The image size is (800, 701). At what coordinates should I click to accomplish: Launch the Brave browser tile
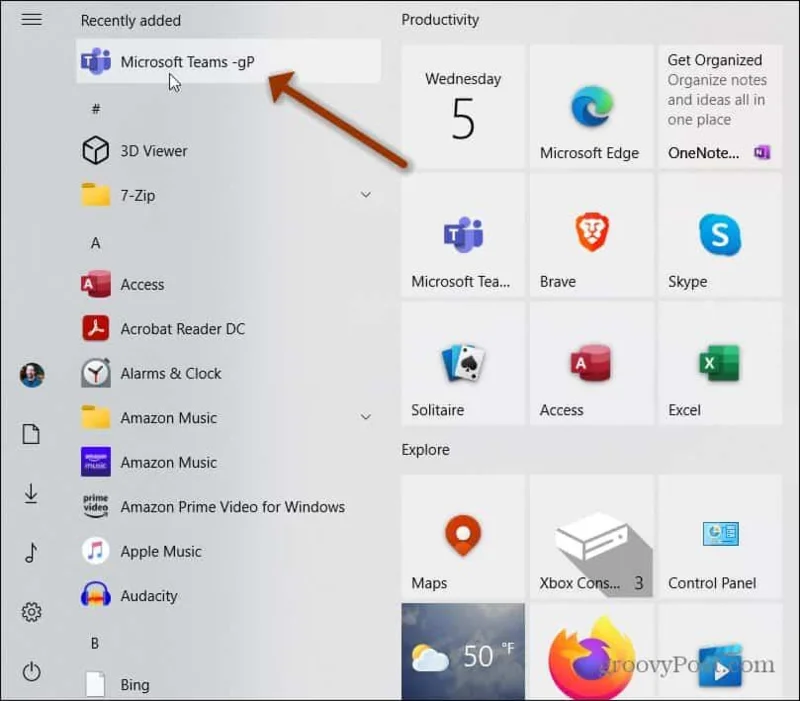591,235
